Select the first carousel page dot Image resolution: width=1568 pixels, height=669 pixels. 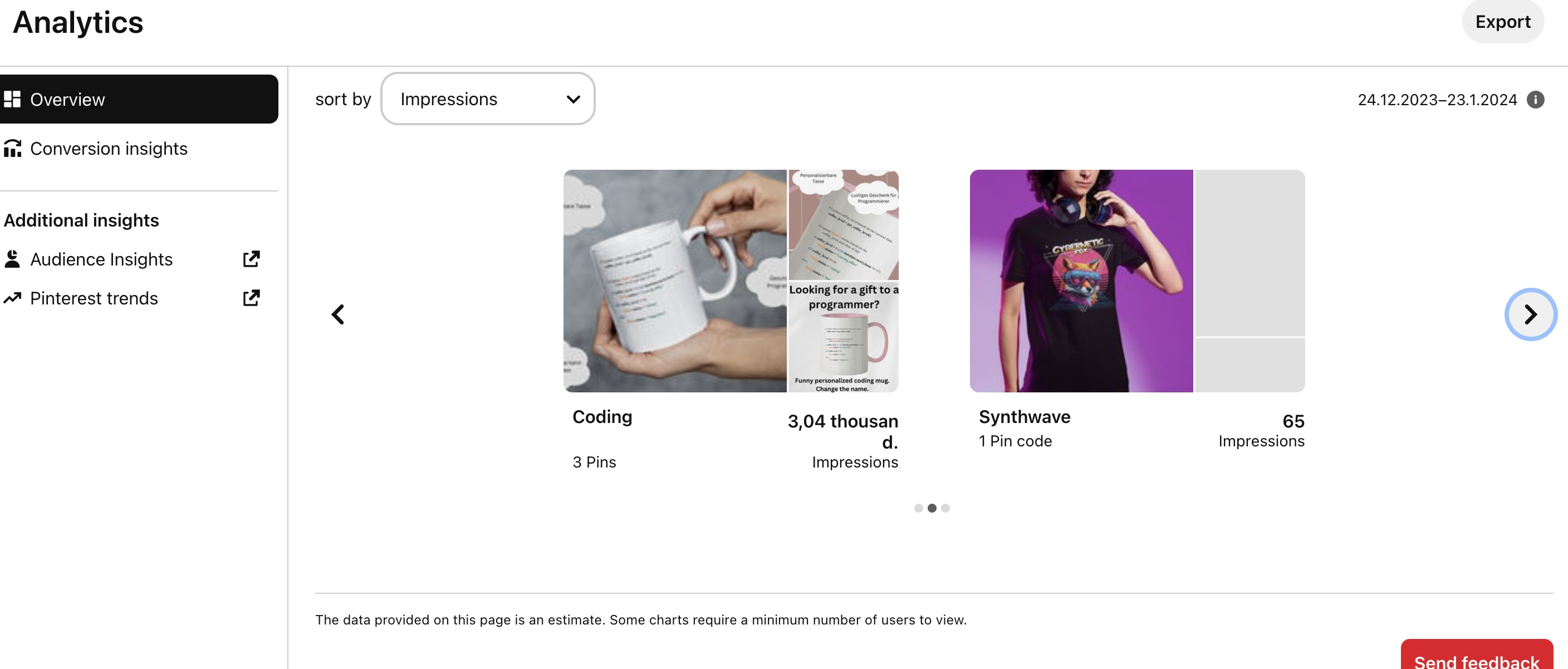pos(918,508)
